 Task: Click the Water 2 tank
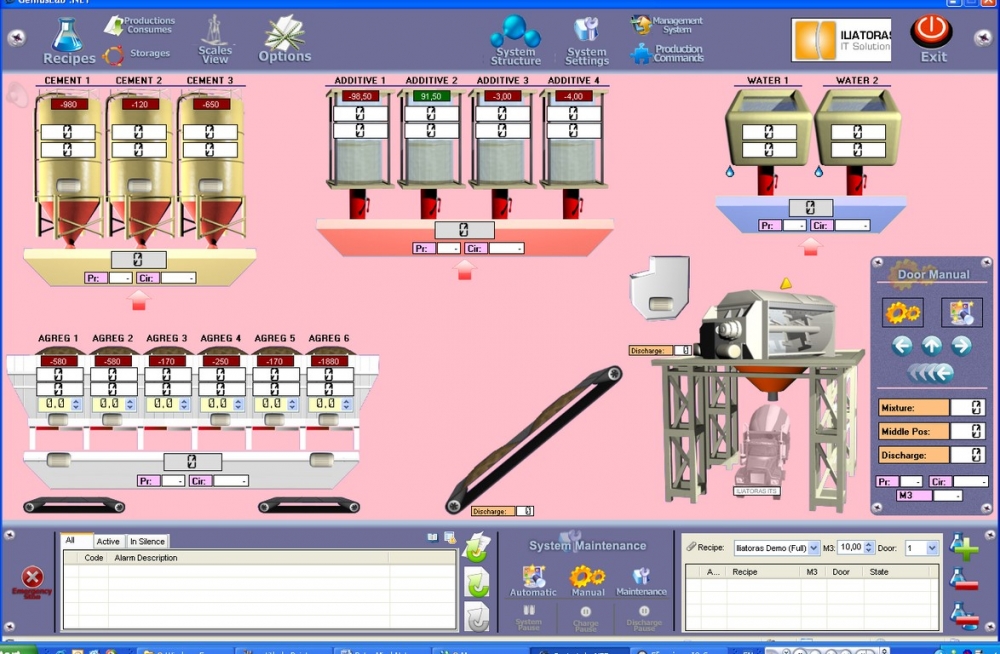tap(857, 128)
